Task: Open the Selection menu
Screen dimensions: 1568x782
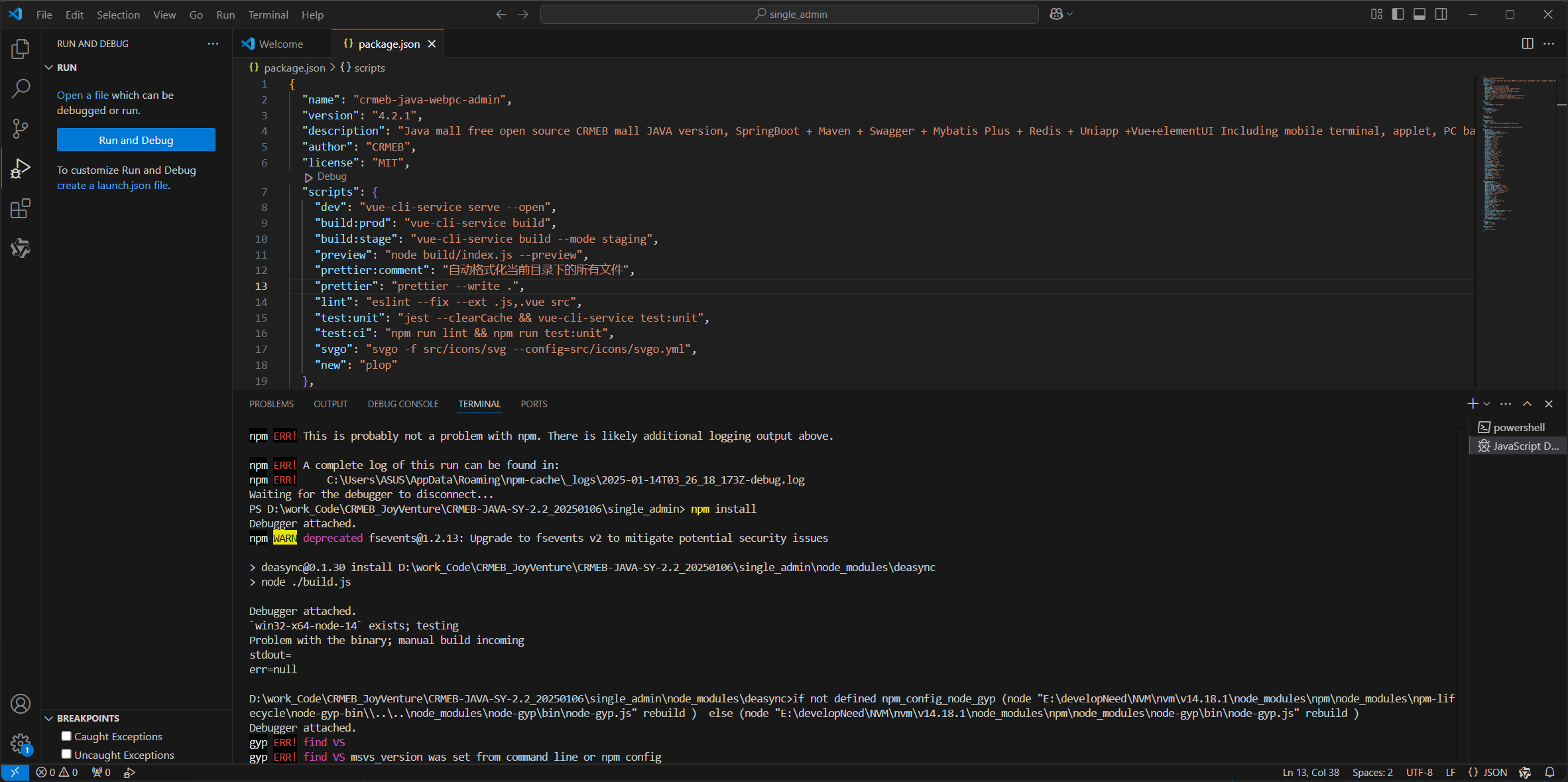Action: pos(118,15)
